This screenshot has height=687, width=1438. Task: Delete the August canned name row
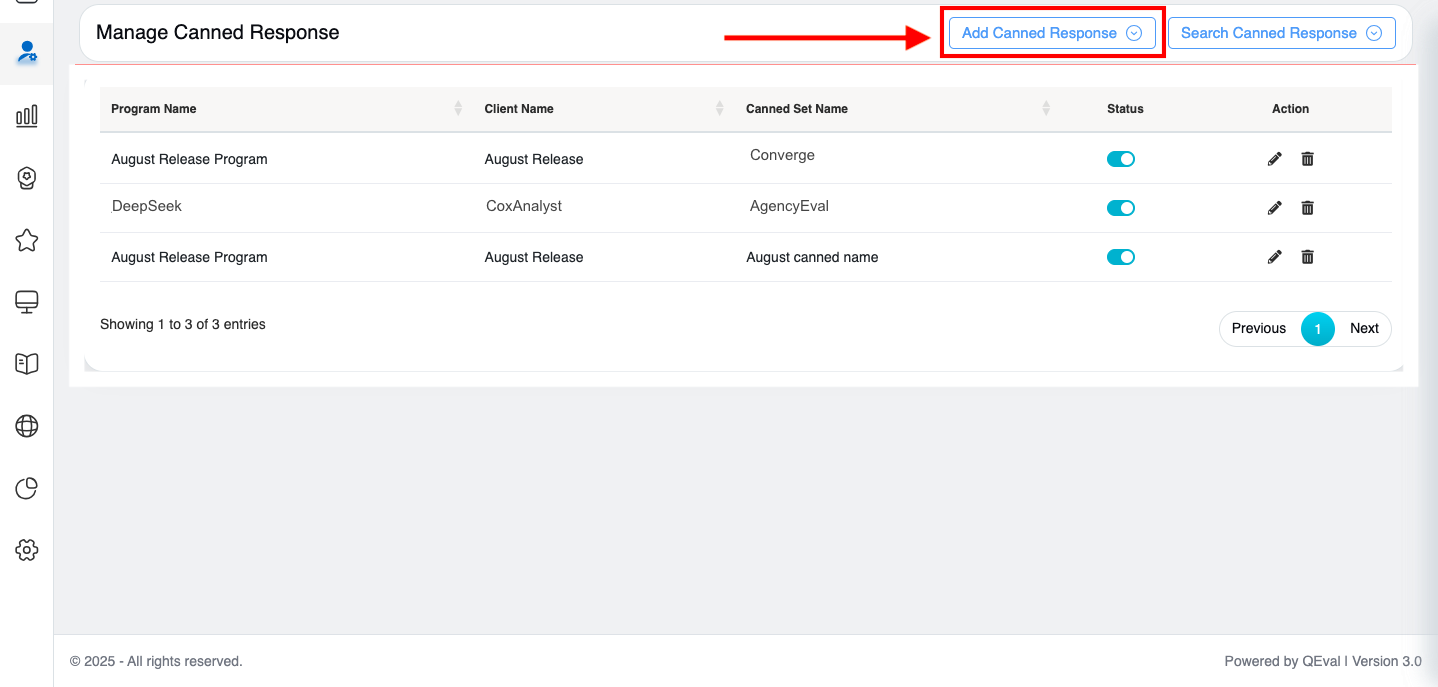coord(1307,257)
